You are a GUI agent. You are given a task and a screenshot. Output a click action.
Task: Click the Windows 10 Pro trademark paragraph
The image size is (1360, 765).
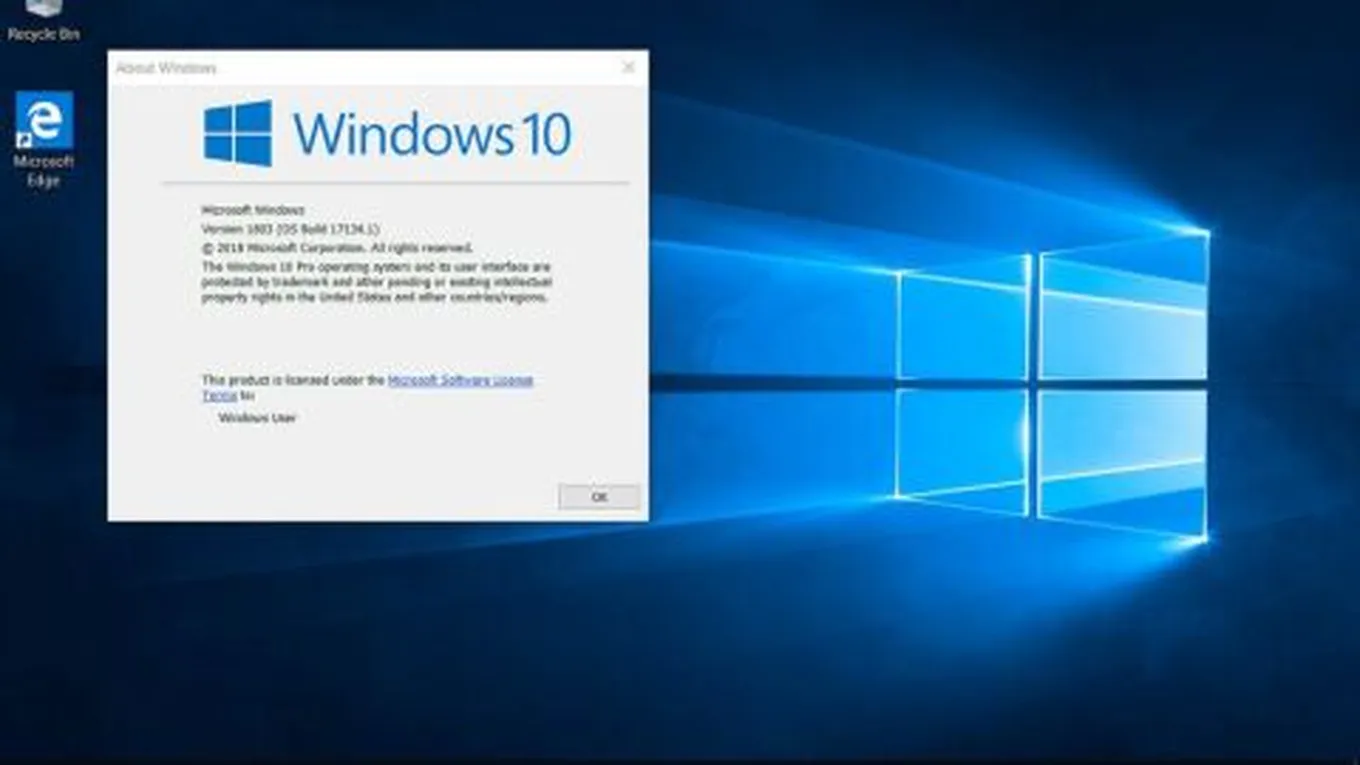[376, 283]
